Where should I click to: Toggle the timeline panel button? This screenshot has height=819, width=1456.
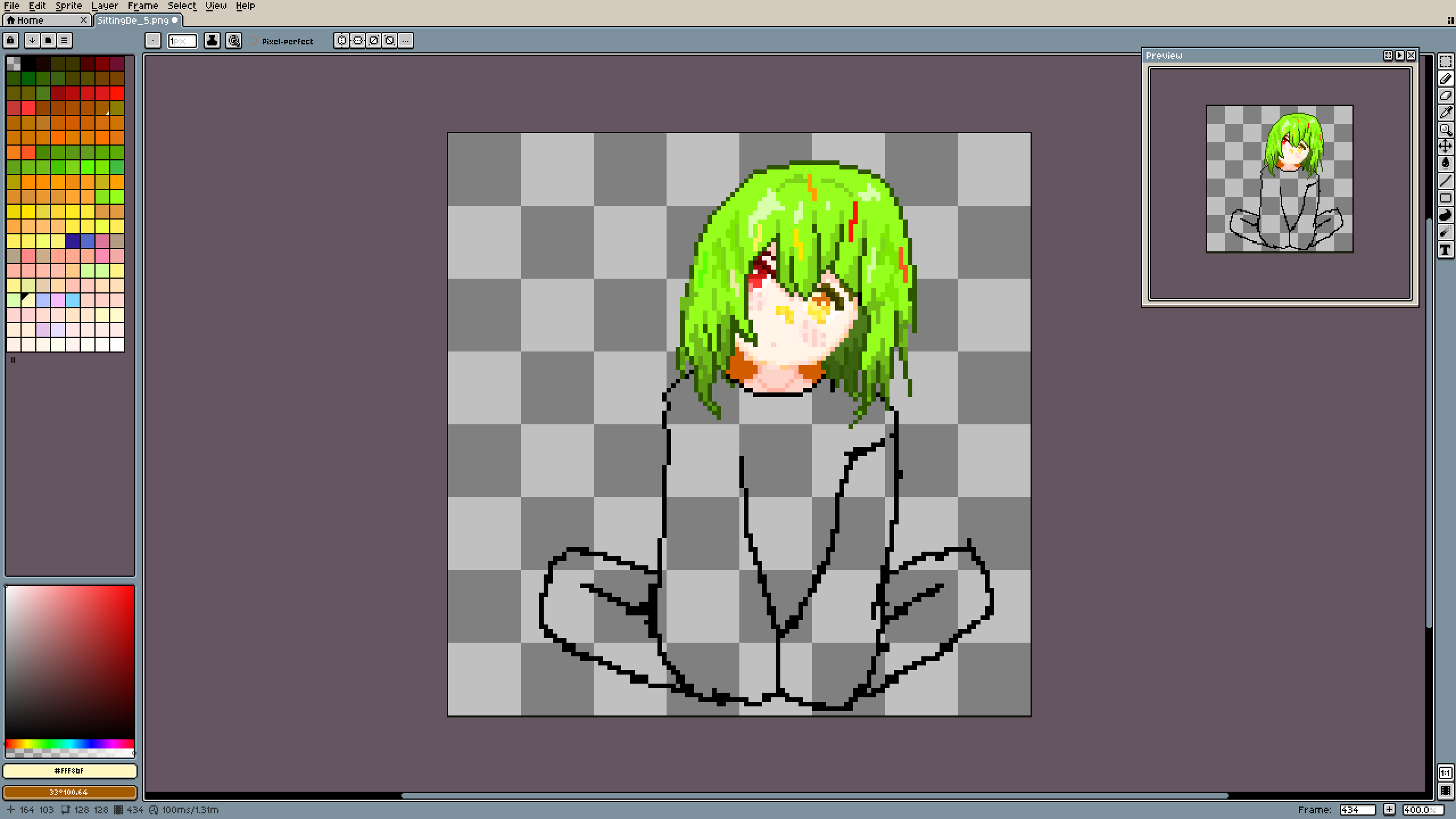tap(1445, 791)
